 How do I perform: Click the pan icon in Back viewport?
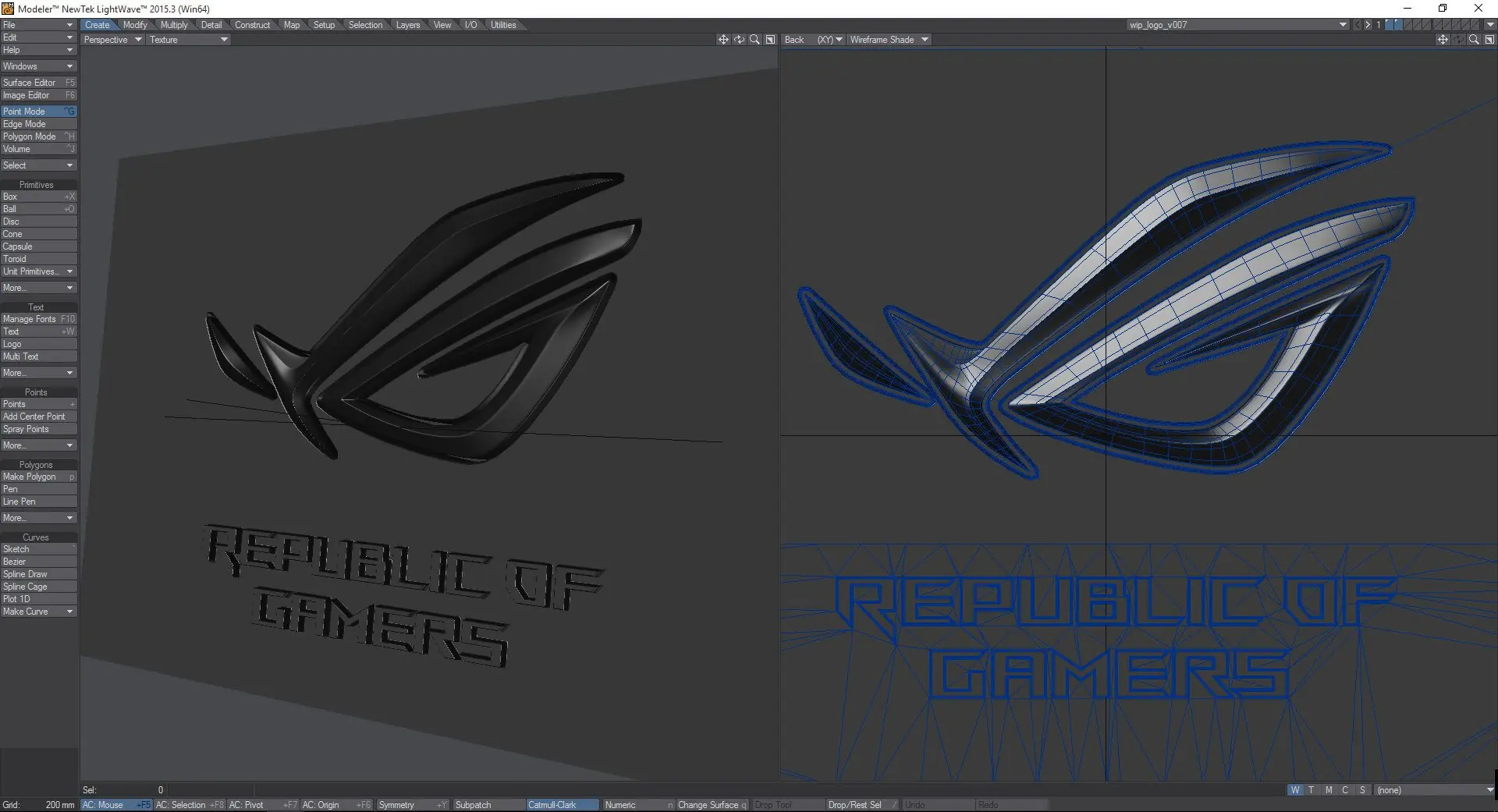pyautogui.click(x=1443, y=39)
